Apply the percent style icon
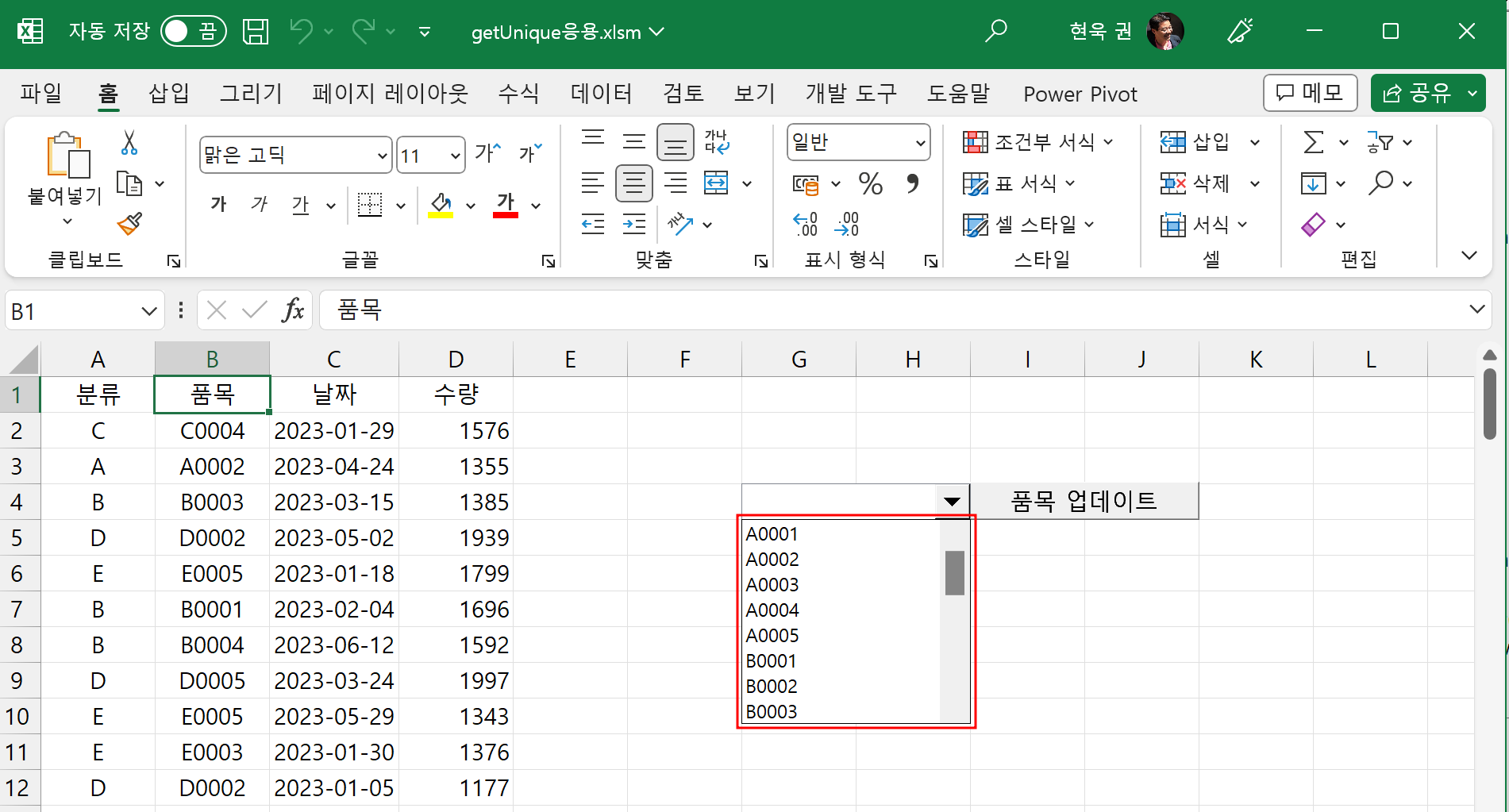This screenshot has width=1509, height=812. click(870, 183)
